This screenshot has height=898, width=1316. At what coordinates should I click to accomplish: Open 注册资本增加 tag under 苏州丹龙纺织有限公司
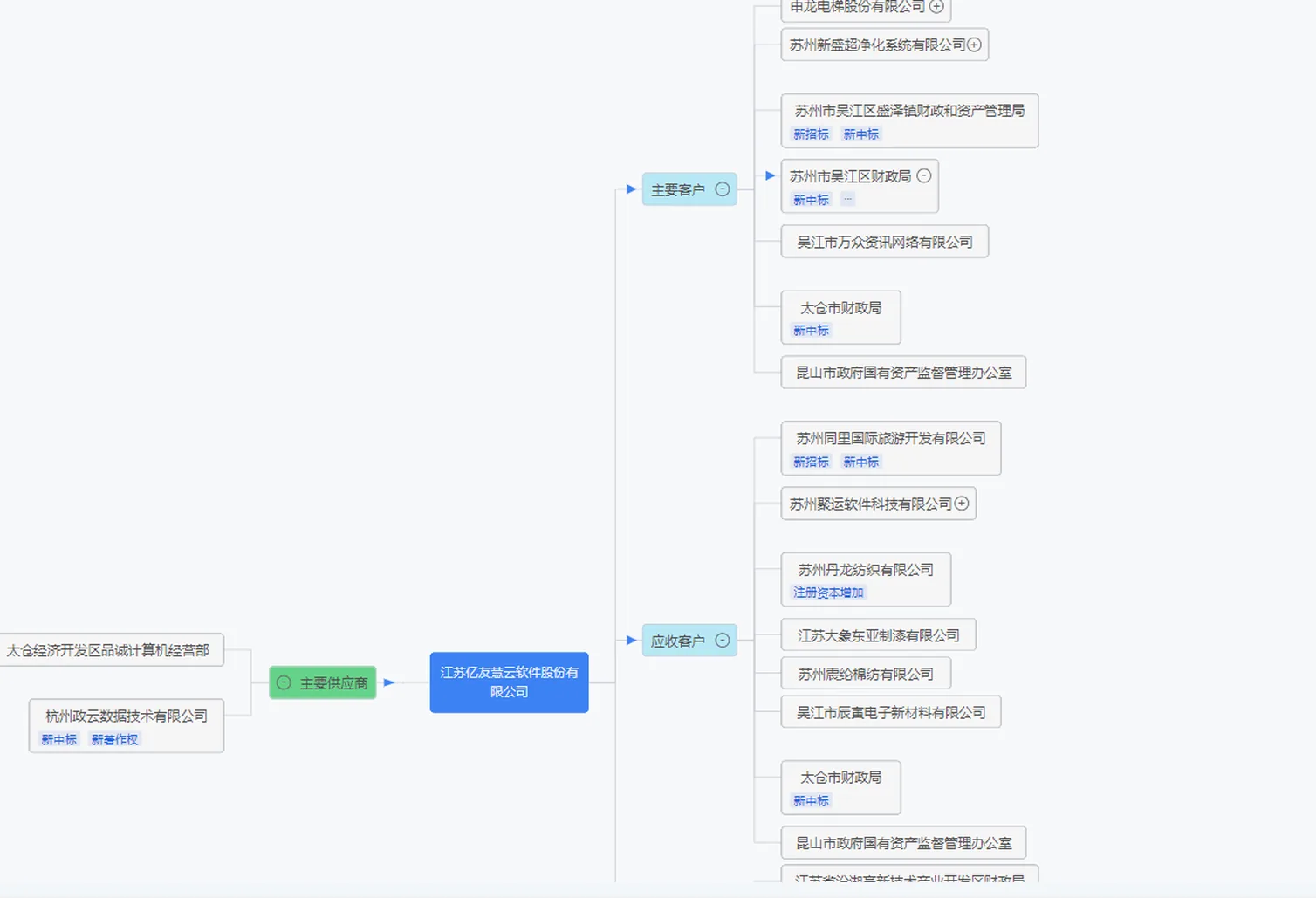coord(828,593)
